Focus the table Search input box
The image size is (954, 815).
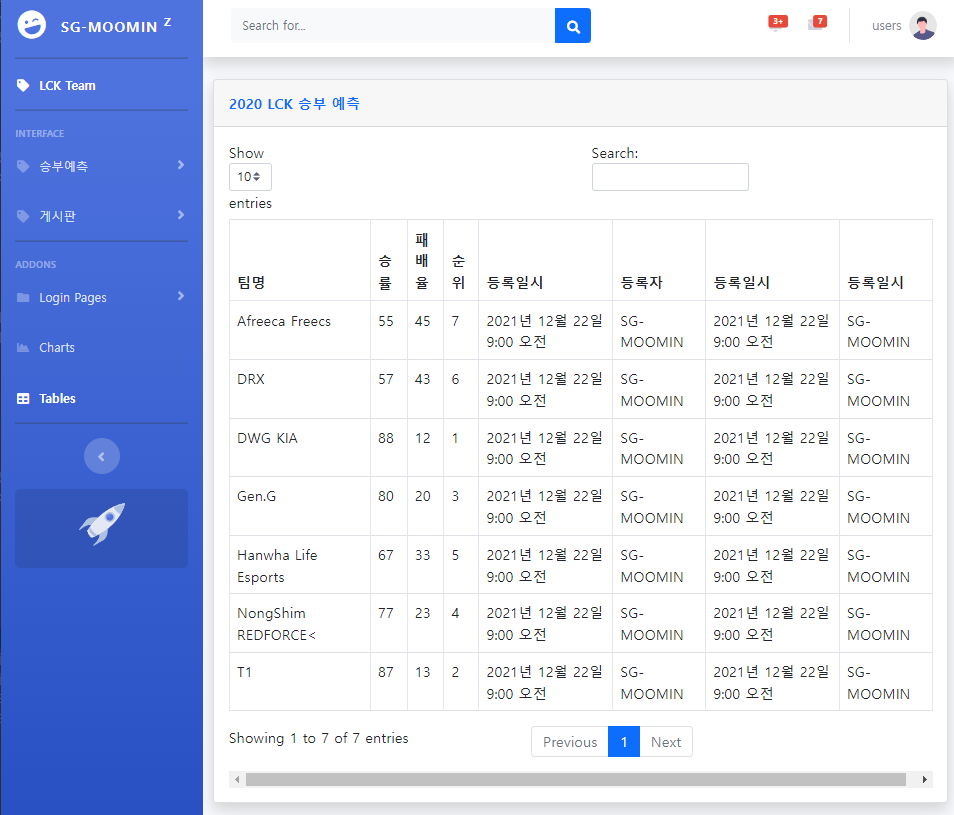click(670, 177)
